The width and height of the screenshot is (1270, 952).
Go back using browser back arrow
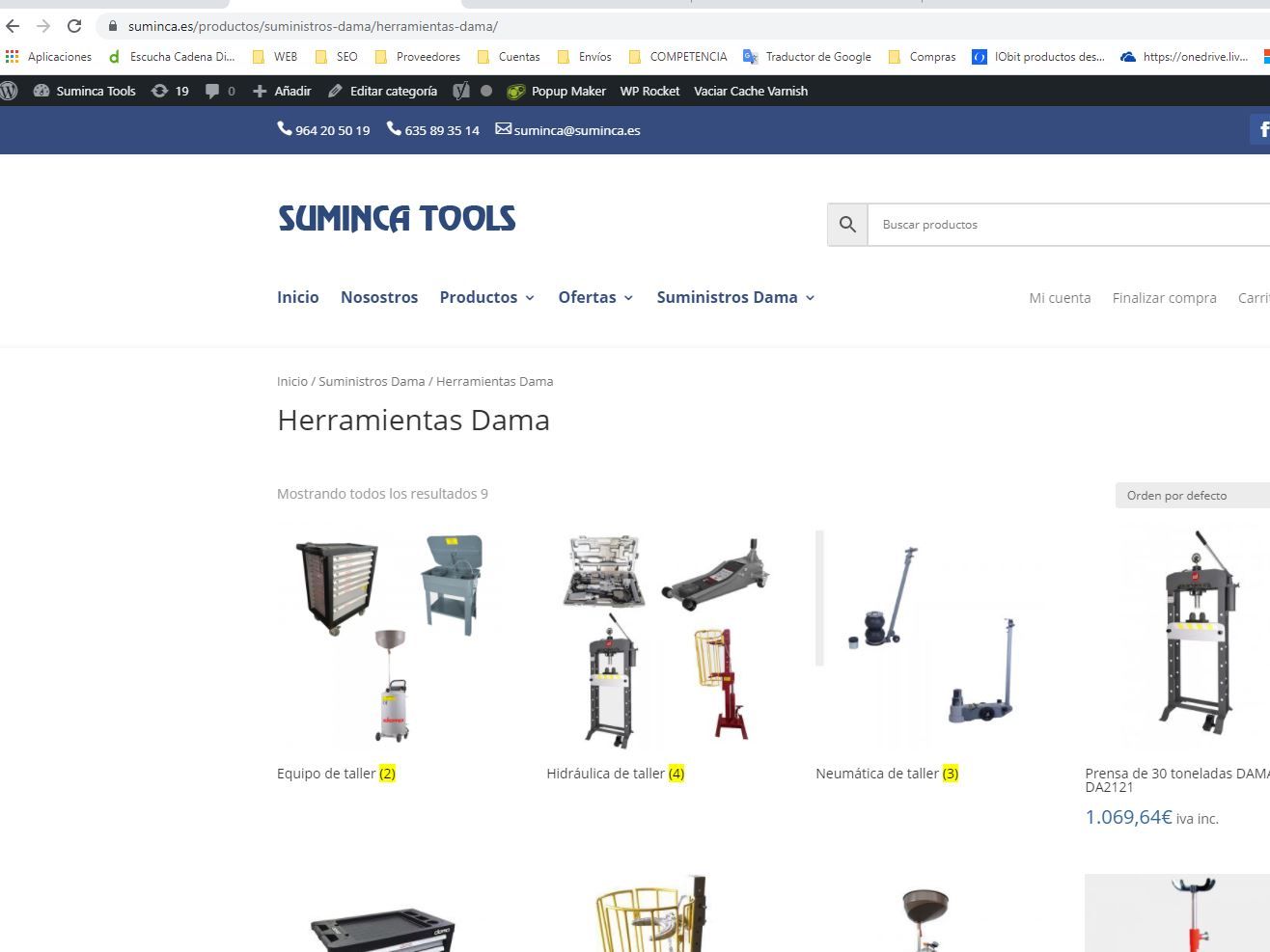click(x=13, y=26)
